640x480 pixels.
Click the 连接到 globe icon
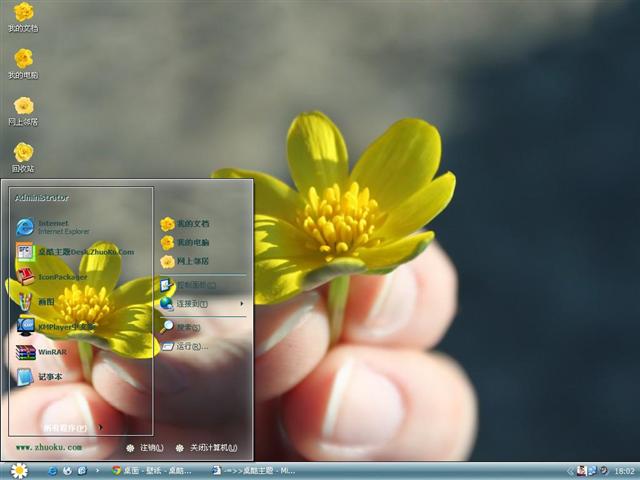pyautogui.click(x=167, y=304)
